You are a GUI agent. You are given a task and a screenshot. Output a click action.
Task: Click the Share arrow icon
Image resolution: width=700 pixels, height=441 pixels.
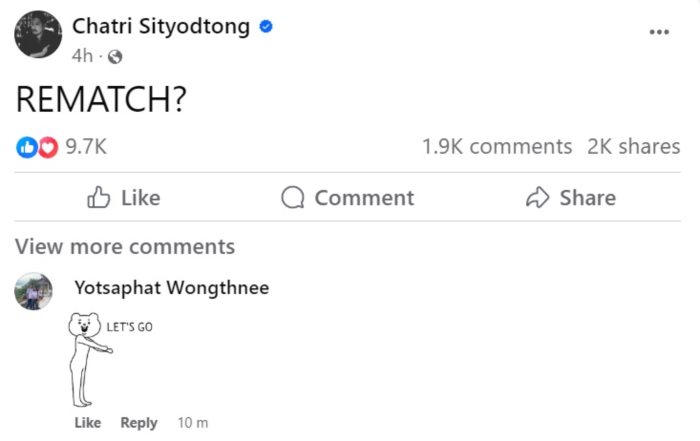tap(538, 198)
